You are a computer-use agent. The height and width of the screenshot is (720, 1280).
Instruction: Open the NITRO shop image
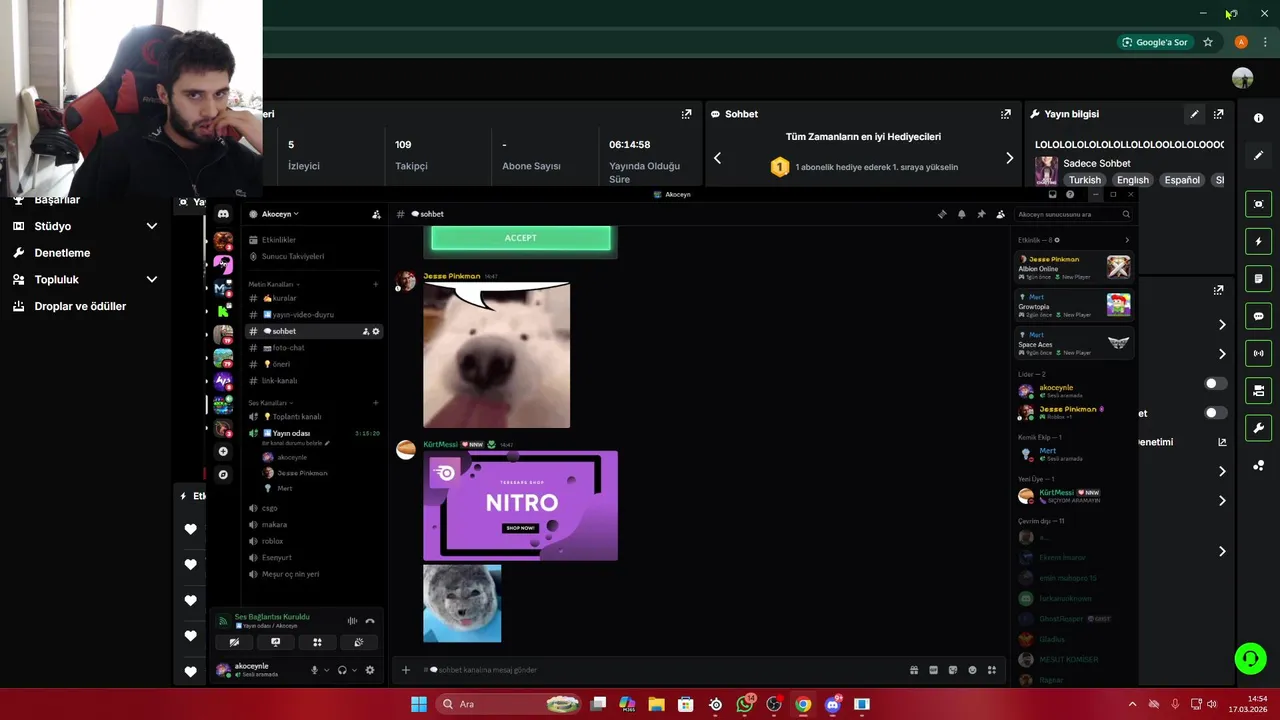pos(520,506)
